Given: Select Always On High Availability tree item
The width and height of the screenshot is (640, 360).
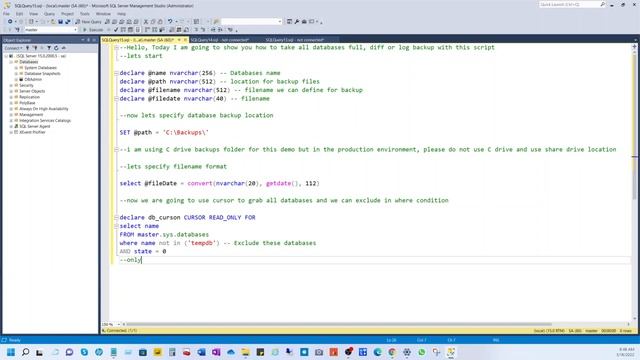Looking at the screenshot, I should pos(44,109).
